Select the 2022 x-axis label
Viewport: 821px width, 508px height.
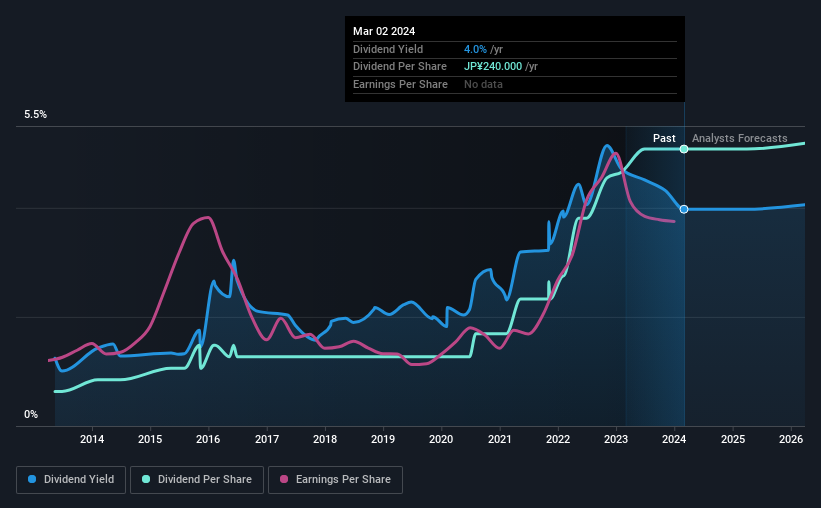(558, 439)
